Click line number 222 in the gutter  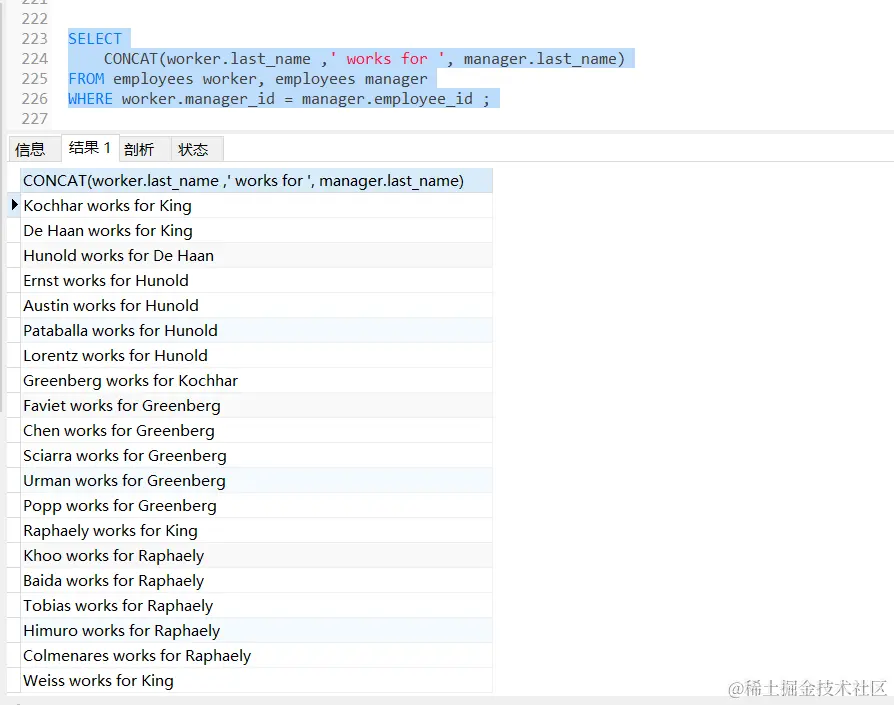pyautogui.click(x=35, y=19)
